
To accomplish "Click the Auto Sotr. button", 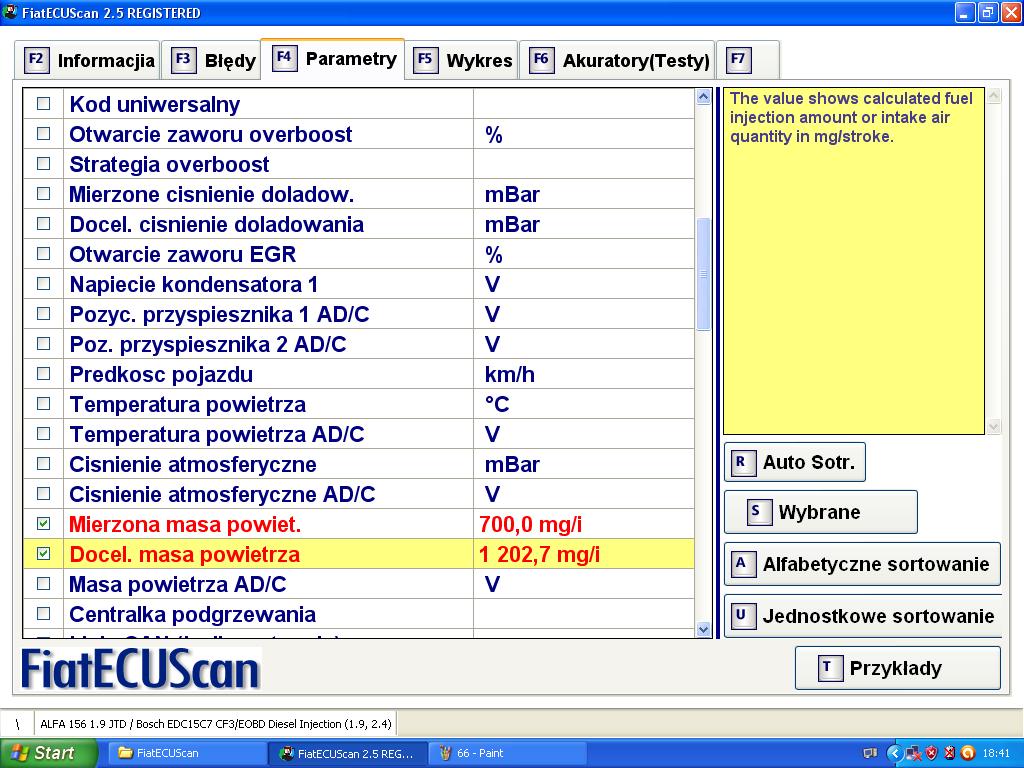I will (x=795, y=462).
